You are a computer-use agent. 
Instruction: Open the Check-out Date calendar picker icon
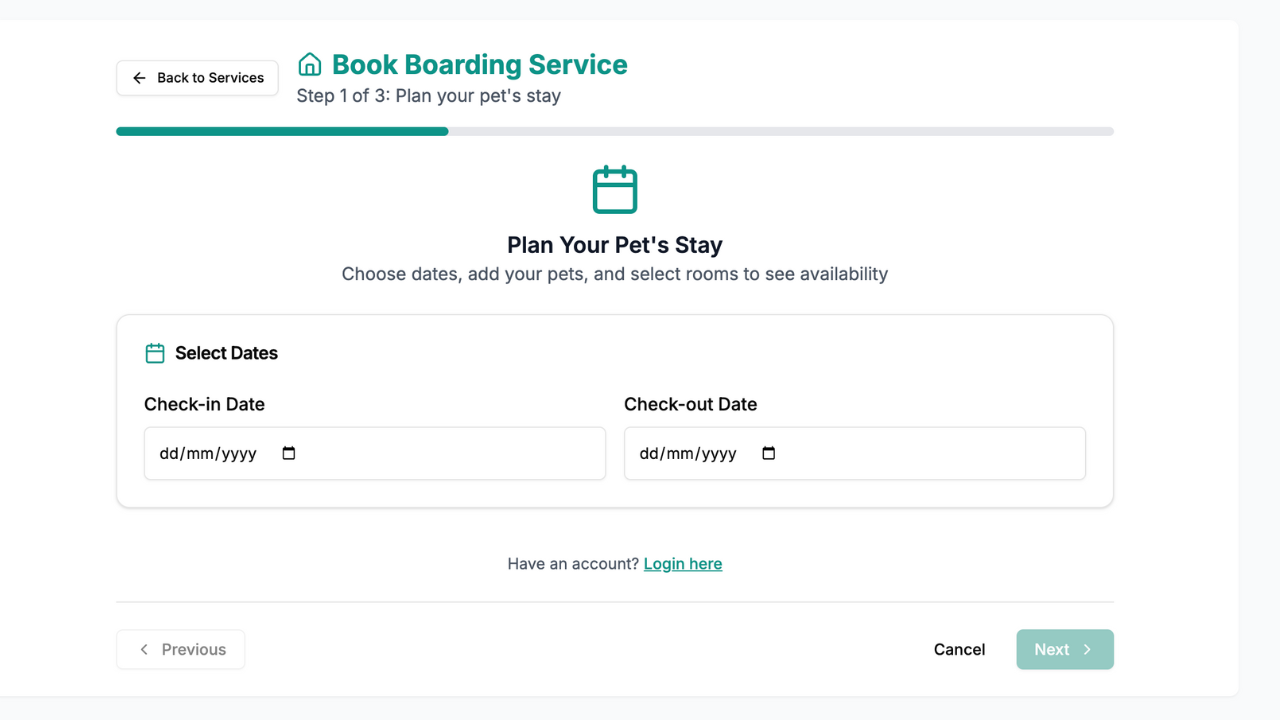[x=768, y=453]
